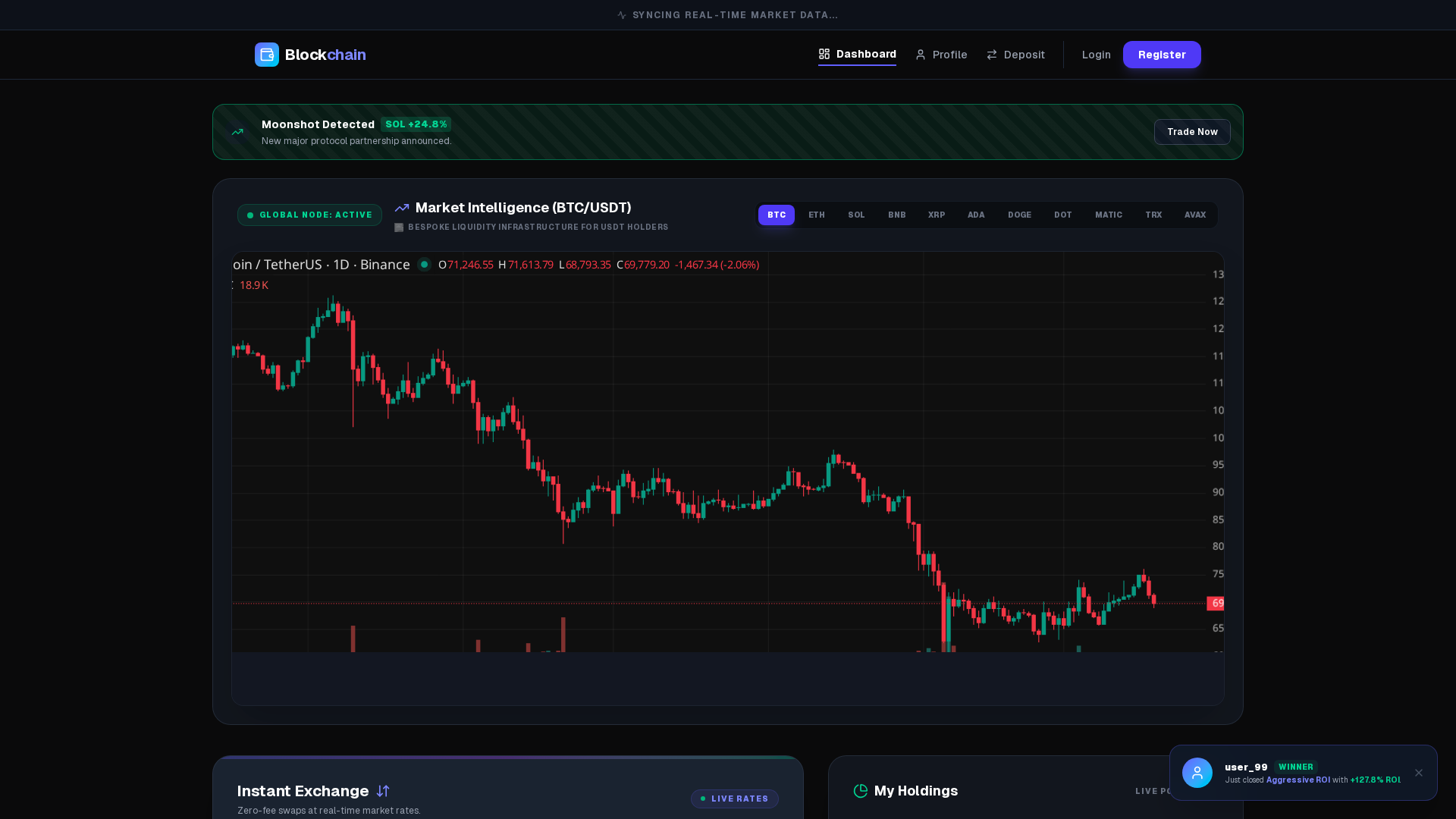Click the green live dot on the Binance ticker
Screen dimensions: 1456x819
click(x=424, y=265)
